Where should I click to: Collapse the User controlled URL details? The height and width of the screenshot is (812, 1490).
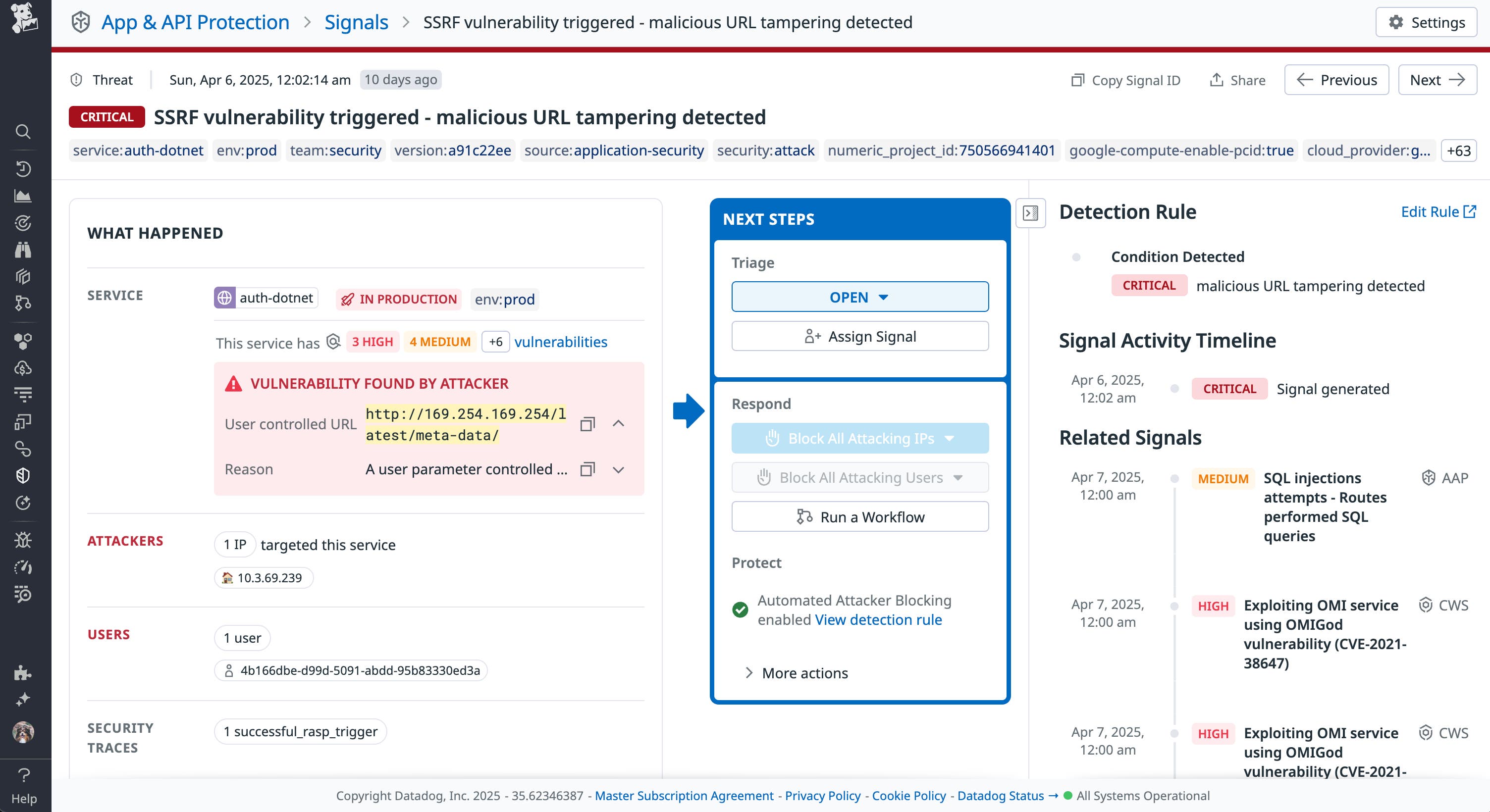[x=619, y=424]
